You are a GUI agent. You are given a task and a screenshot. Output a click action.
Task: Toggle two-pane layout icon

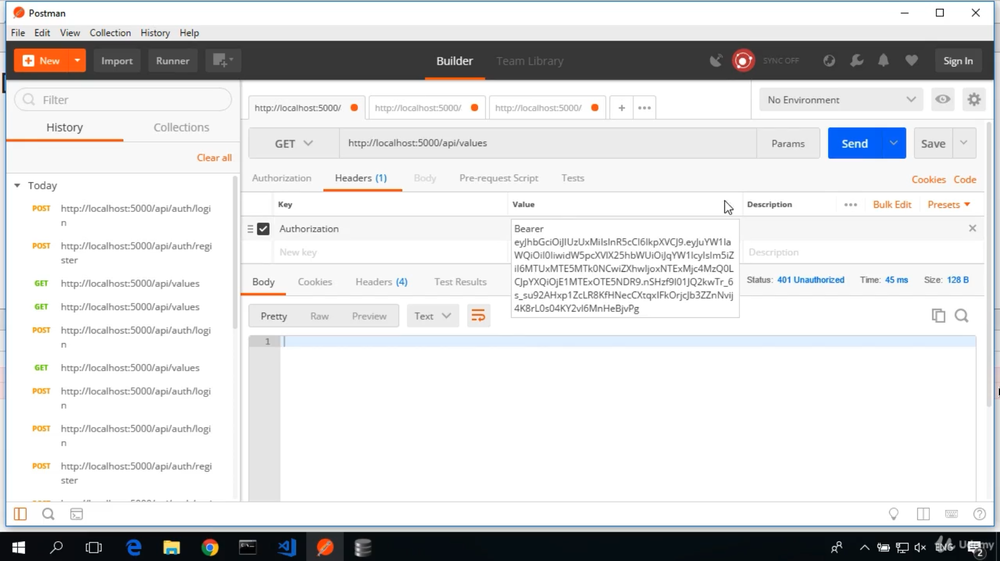(923, 514)
